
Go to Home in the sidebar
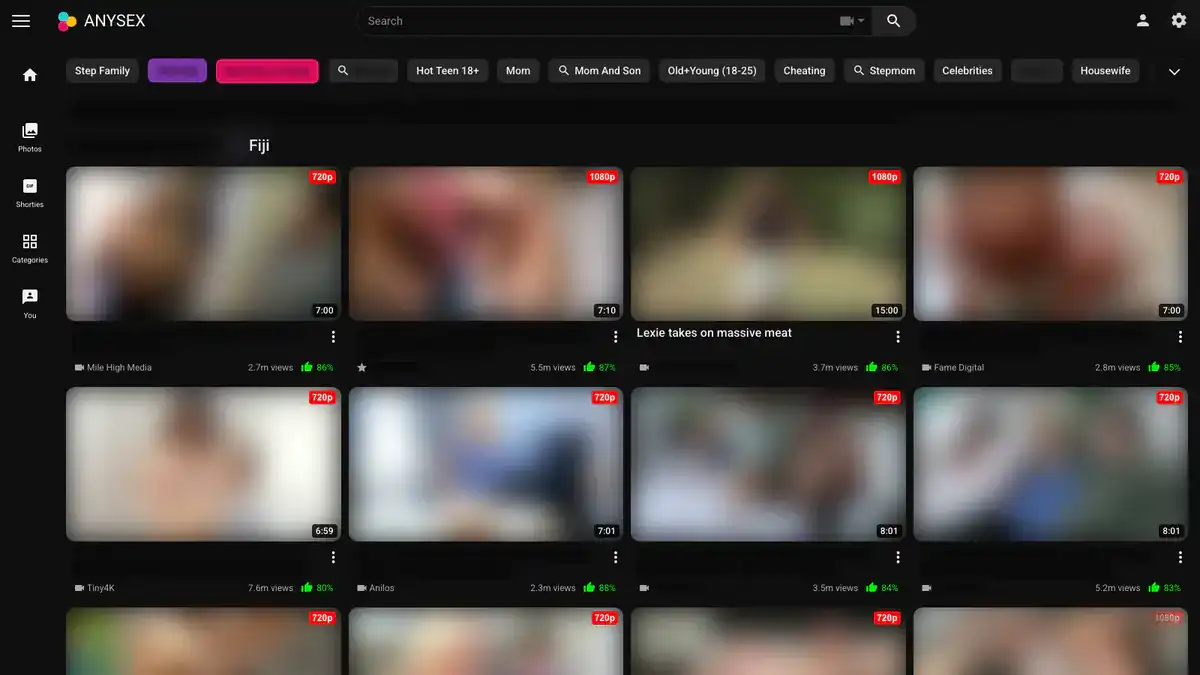(30, 75)
